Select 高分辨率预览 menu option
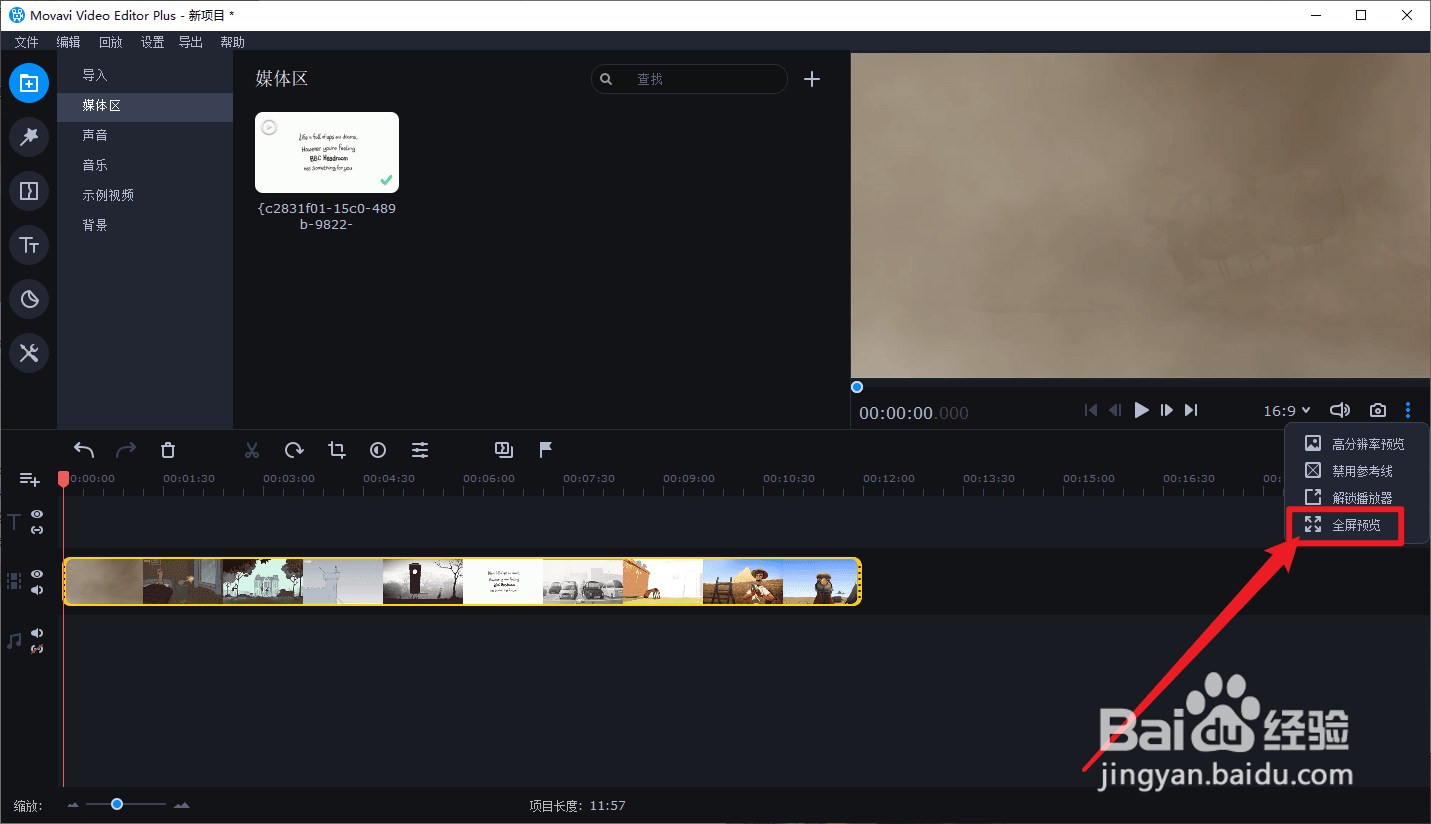This screenshot has height=824, width=1431. (1357, 444)
